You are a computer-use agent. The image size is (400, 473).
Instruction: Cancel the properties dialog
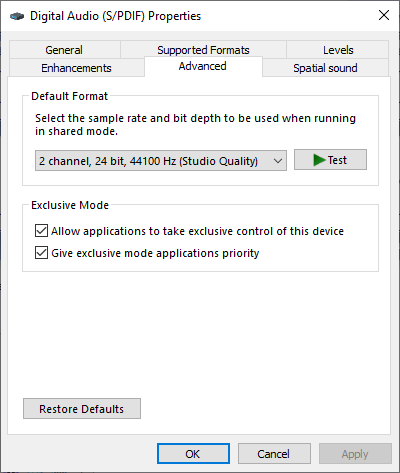(274, 454)
